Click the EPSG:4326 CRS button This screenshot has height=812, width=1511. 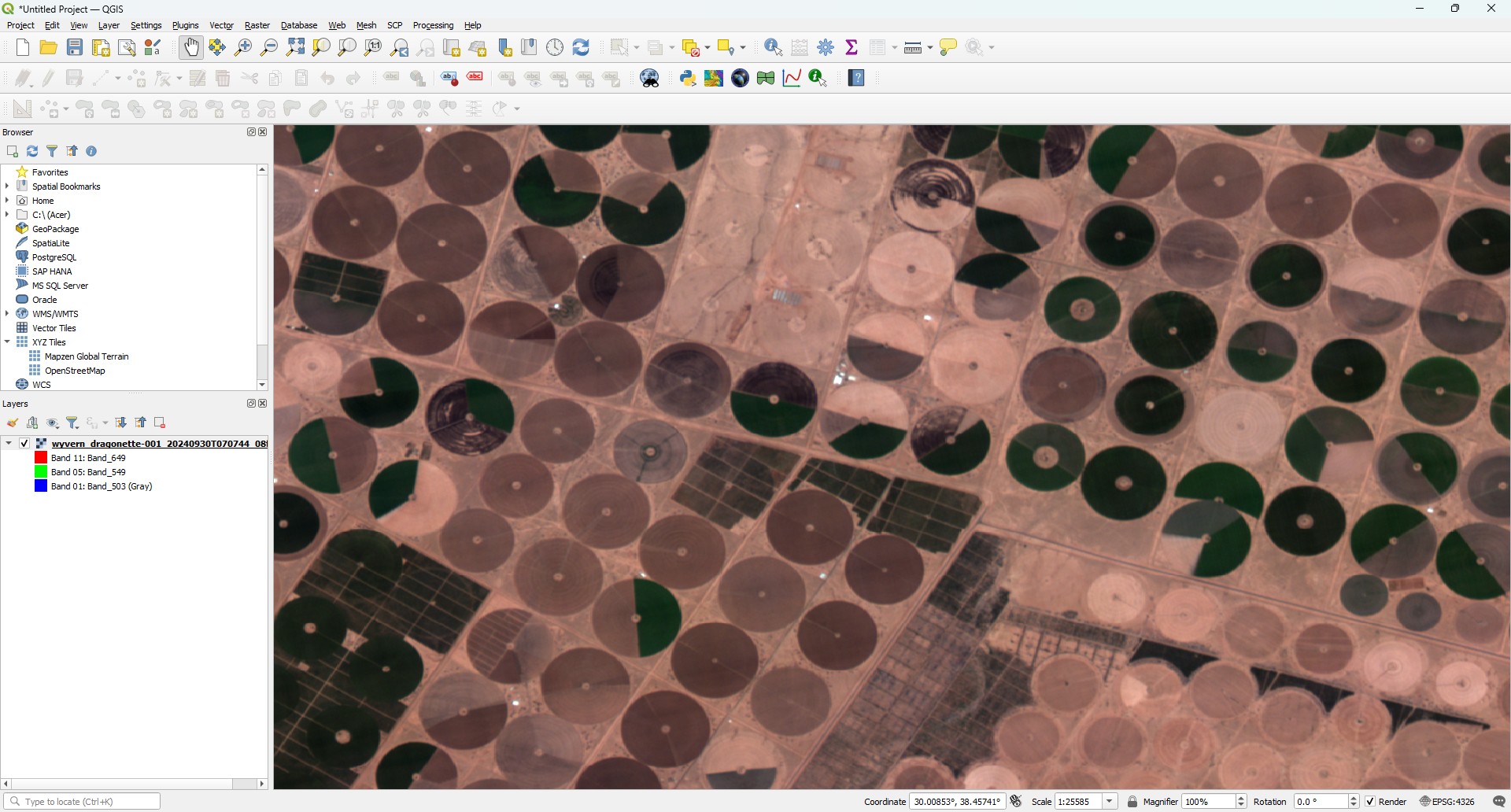click(x=1447, y=802)
